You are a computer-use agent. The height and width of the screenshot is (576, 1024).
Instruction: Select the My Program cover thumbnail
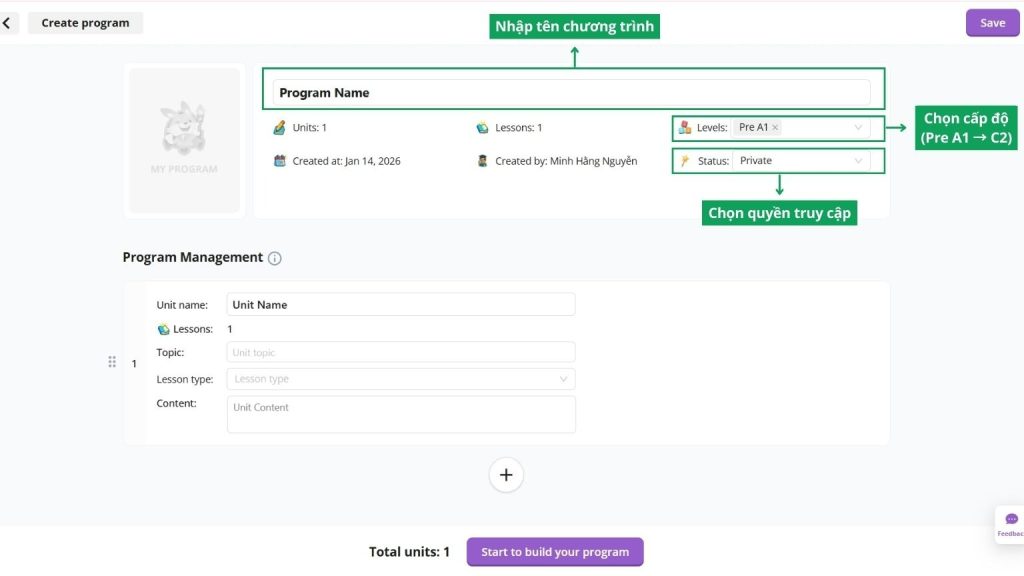(184, 141)
